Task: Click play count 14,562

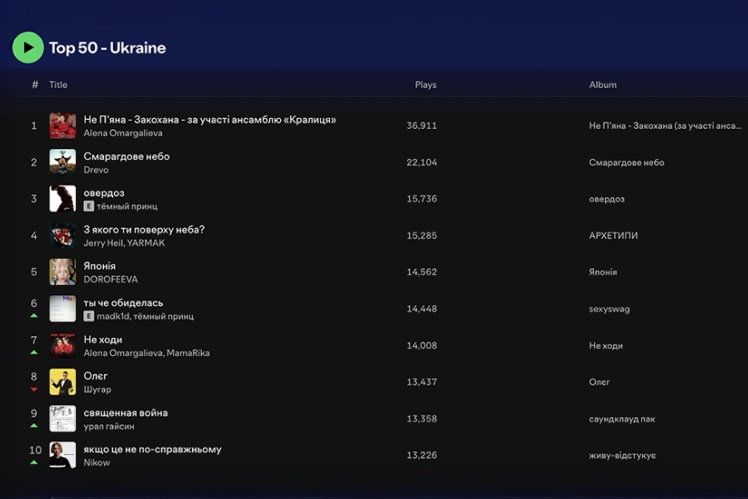Action: (x=422, y=272)
